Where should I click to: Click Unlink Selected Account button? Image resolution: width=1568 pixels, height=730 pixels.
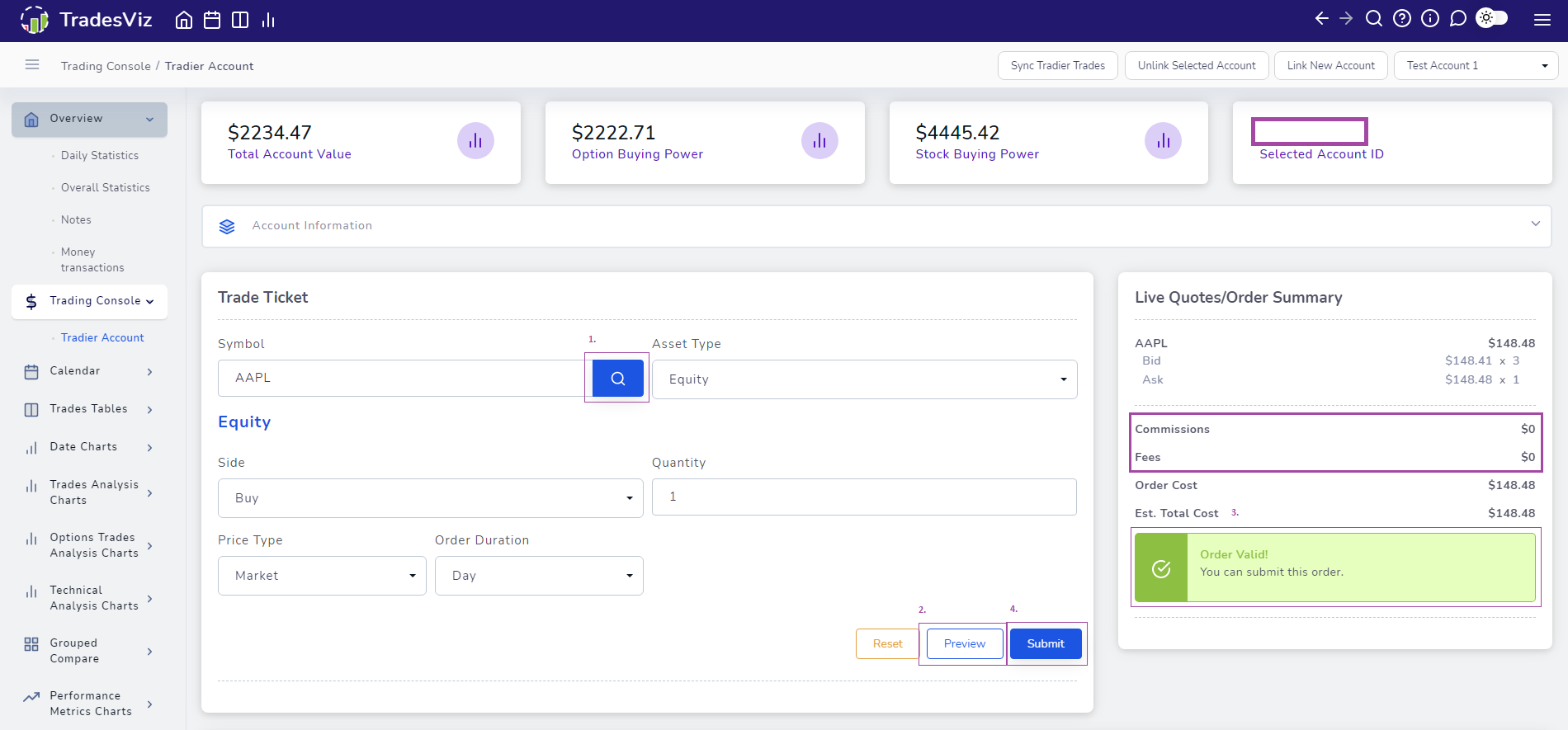1197,65
